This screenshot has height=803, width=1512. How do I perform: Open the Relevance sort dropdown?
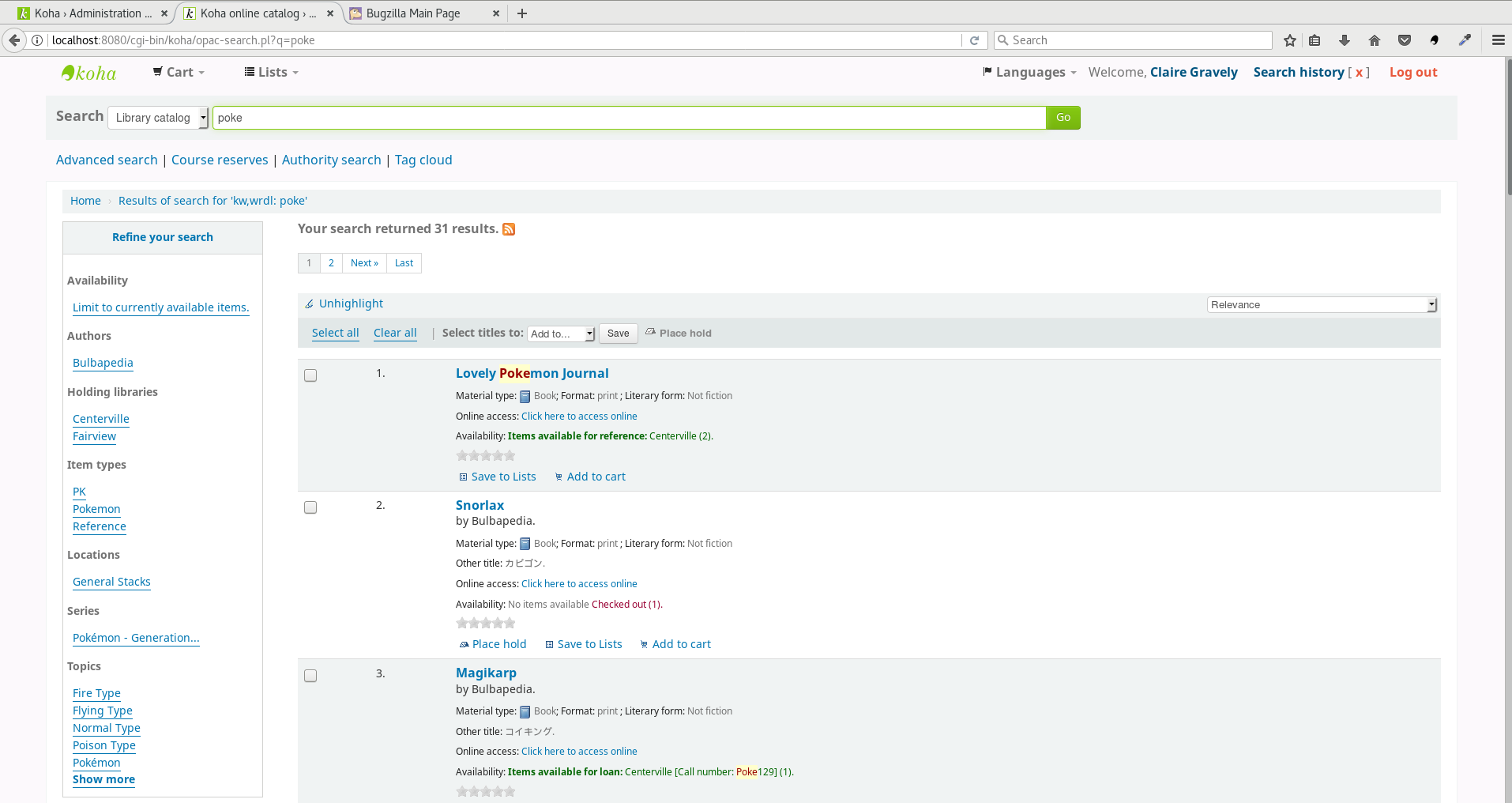point(1322,305)
